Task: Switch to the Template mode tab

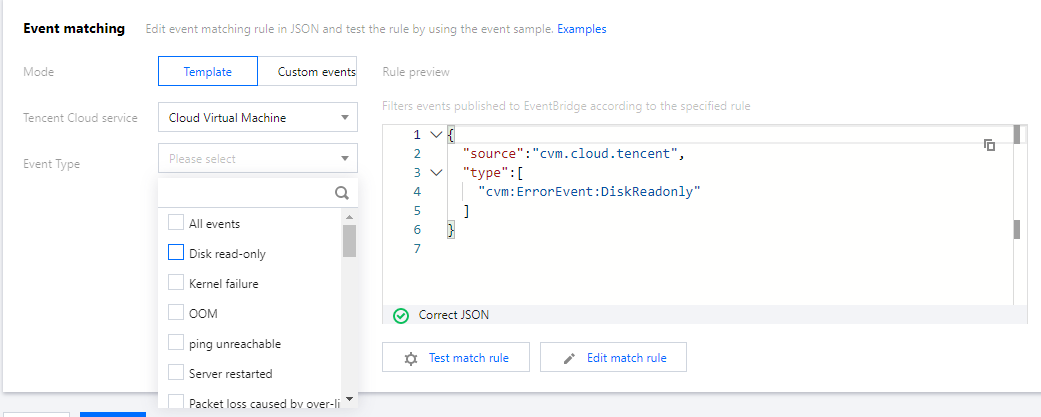Action: (x=208, y=72)
